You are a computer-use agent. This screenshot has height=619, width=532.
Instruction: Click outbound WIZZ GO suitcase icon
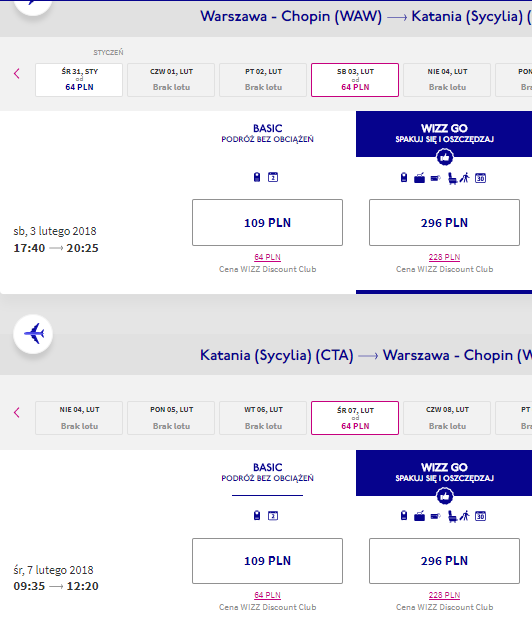coord(420,178)
